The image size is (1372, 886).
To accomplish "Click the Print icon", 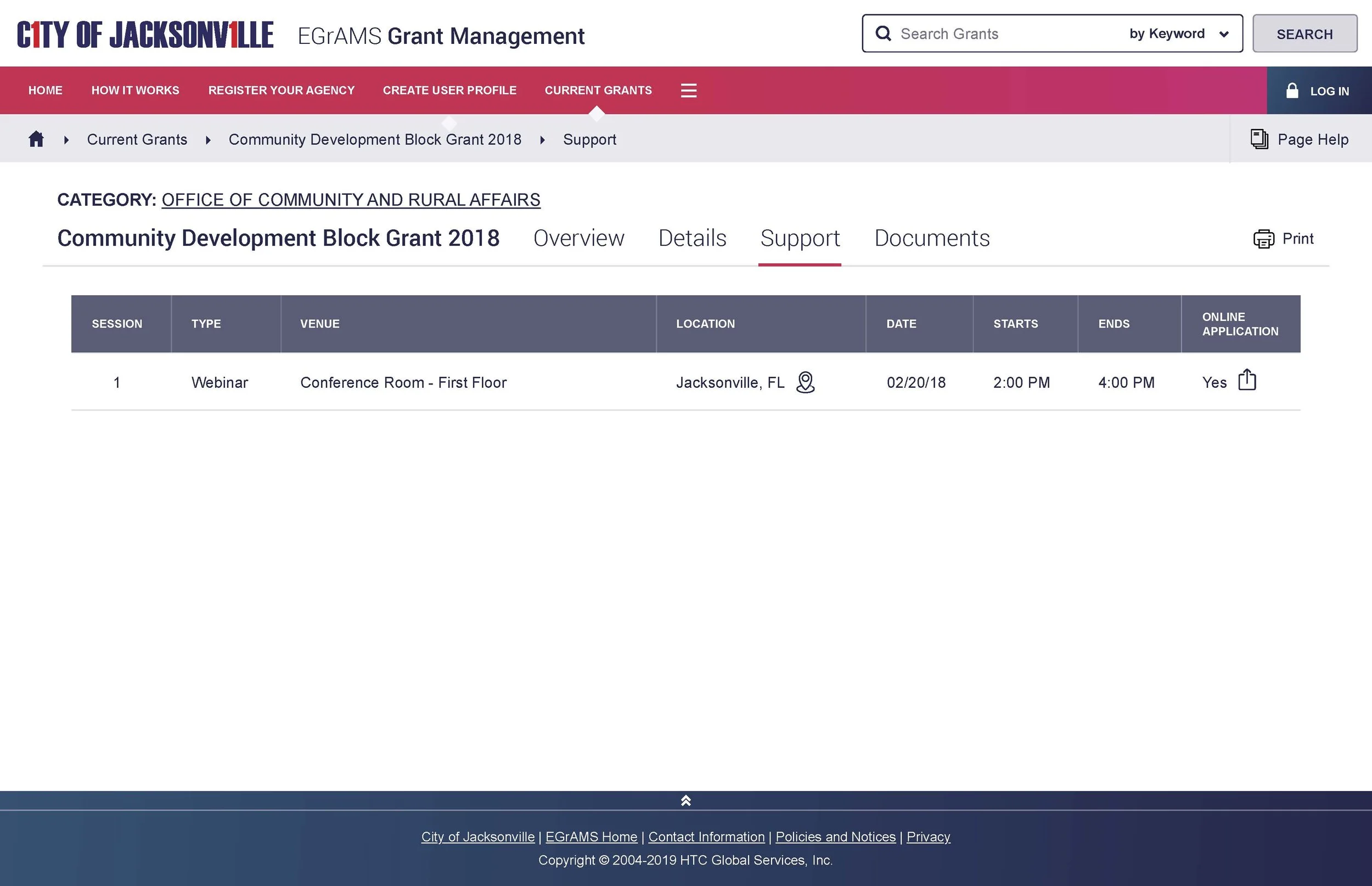I will 1264,239.
